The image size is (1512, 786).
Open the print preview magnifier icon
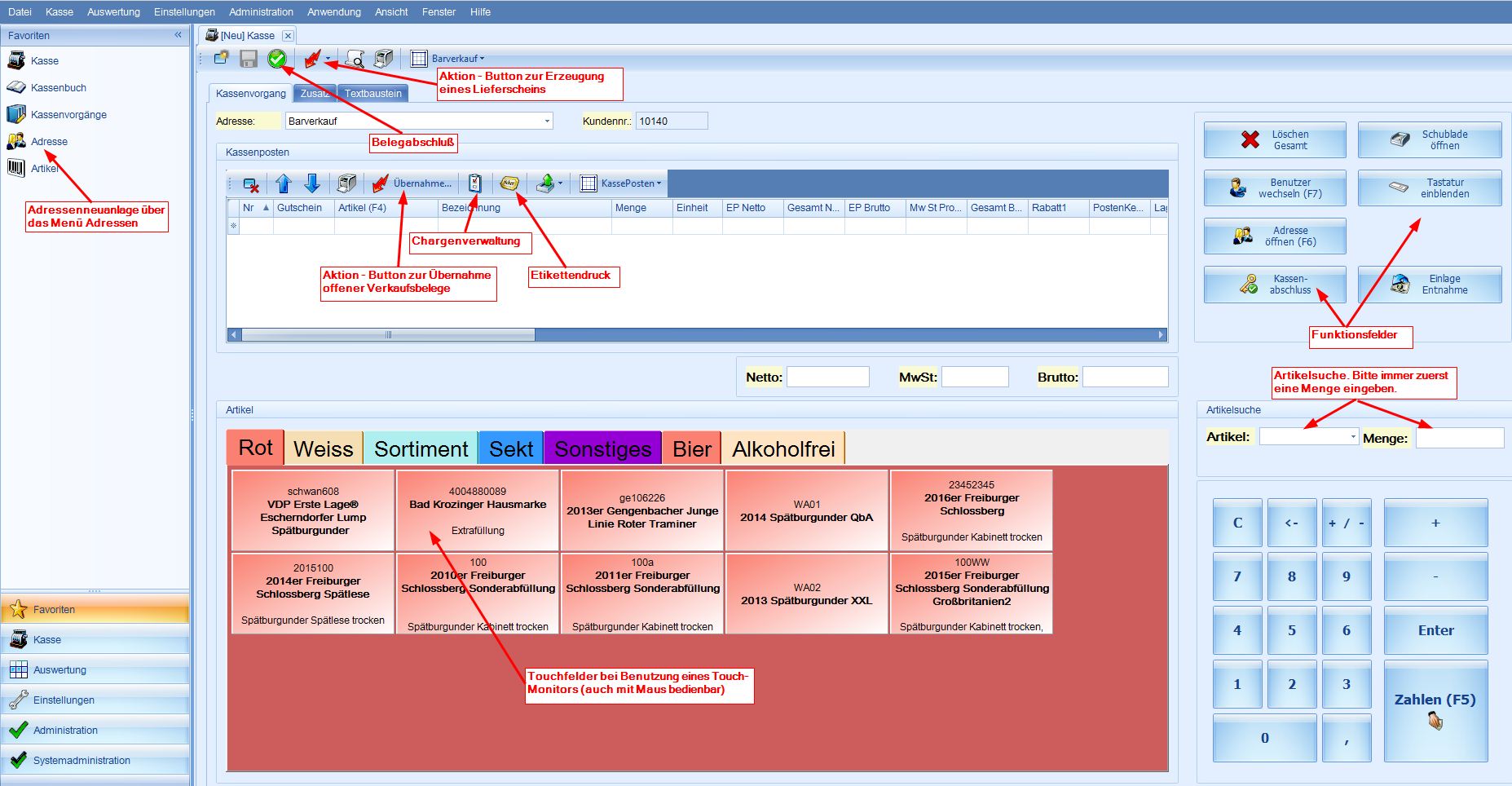click(x=355, y=59)
